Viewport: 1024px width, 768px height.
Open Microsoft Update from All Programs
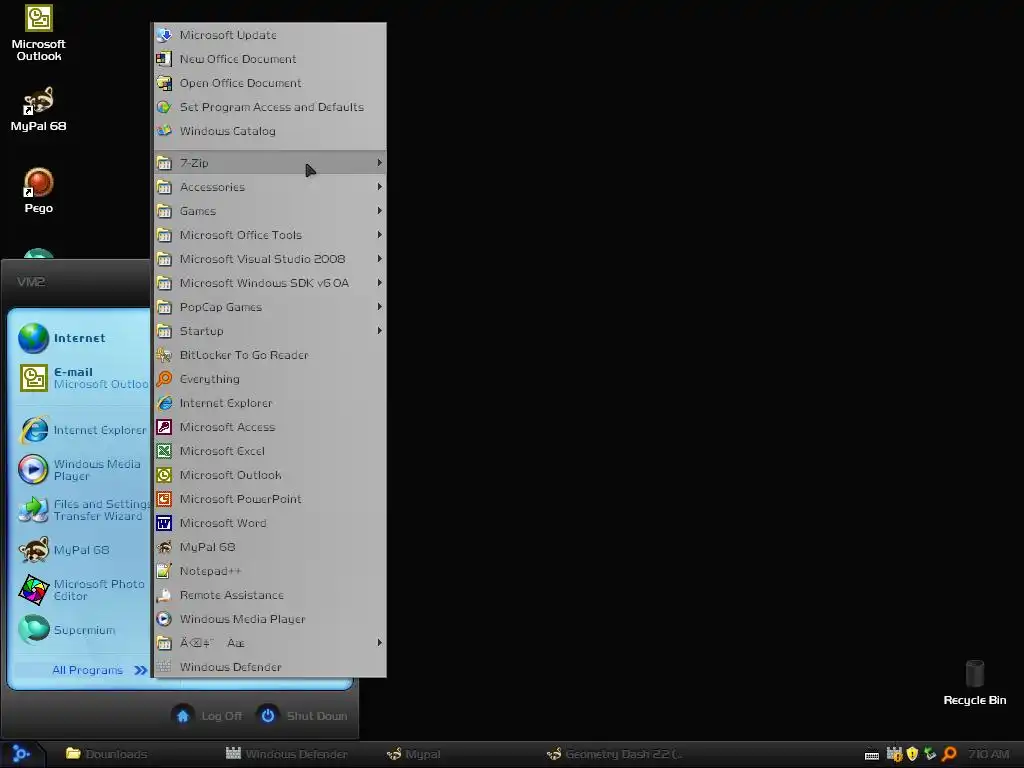(x=270, y=35)
